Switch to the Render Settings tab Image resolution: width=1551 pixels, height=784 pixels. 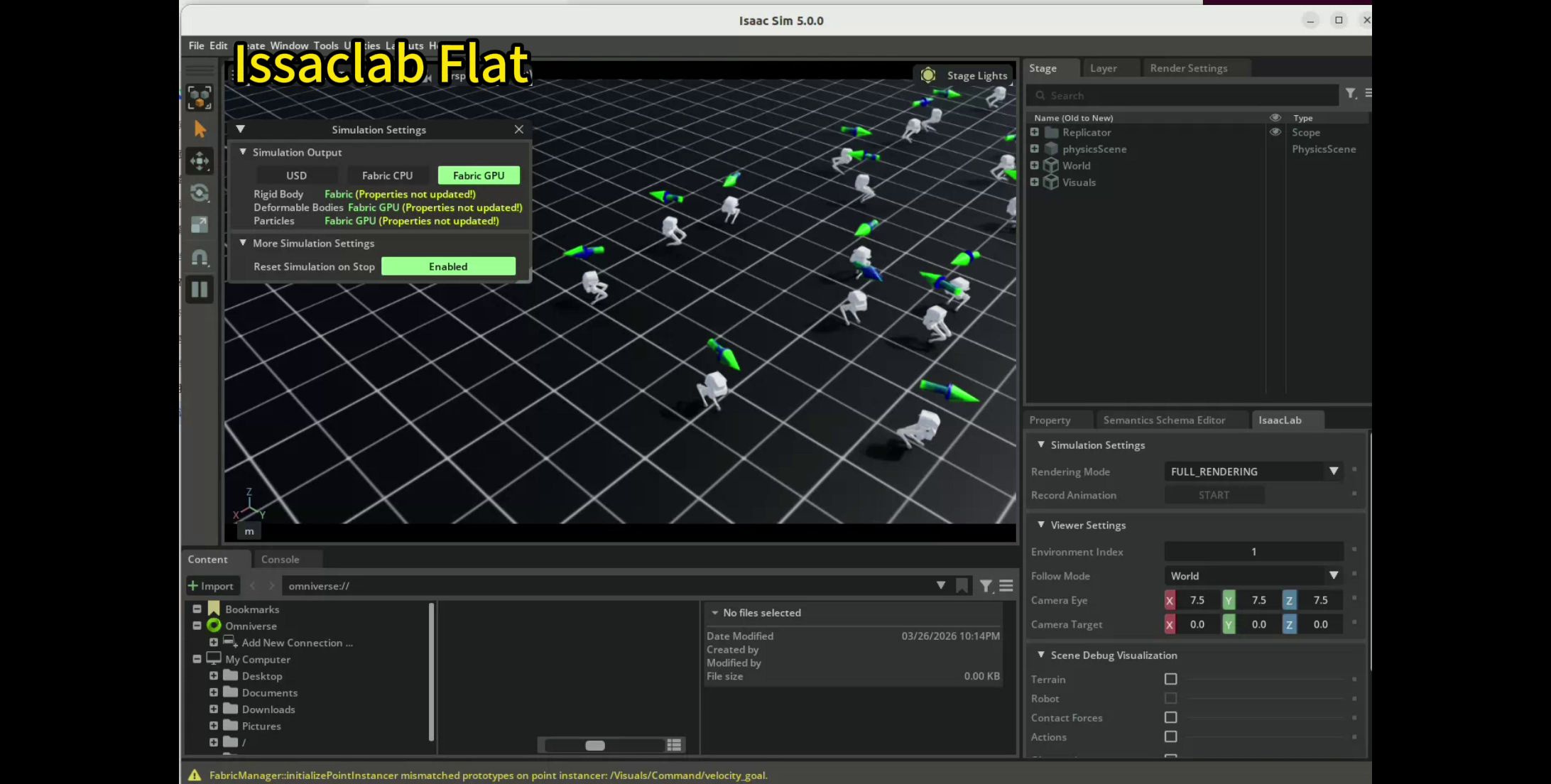(1188, 68)
